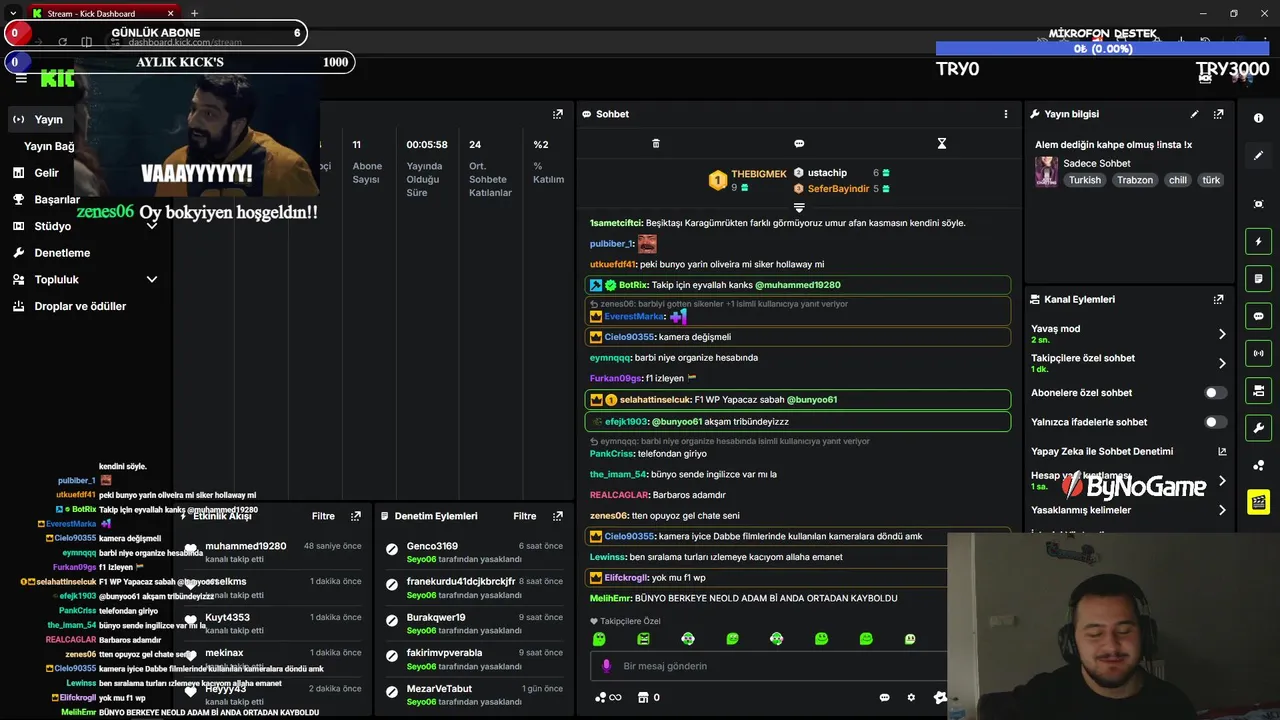The width and height of the screenshot is (1280, 720).
Task: Open Yapay Zeka ile Sohbet Denetimi link icon
Action: [x=1222, y=452]
